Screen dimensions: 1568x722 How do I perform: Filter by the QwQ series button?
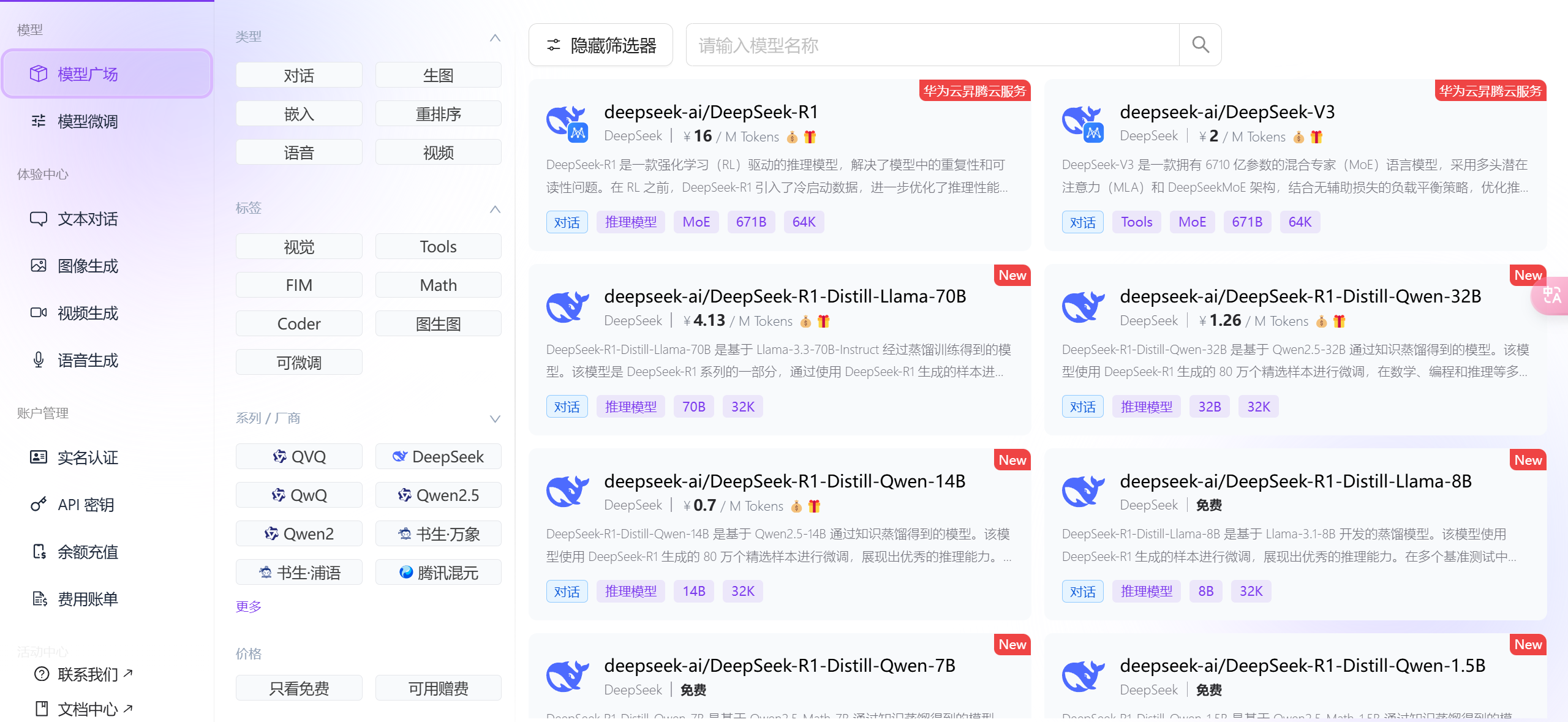299,495
